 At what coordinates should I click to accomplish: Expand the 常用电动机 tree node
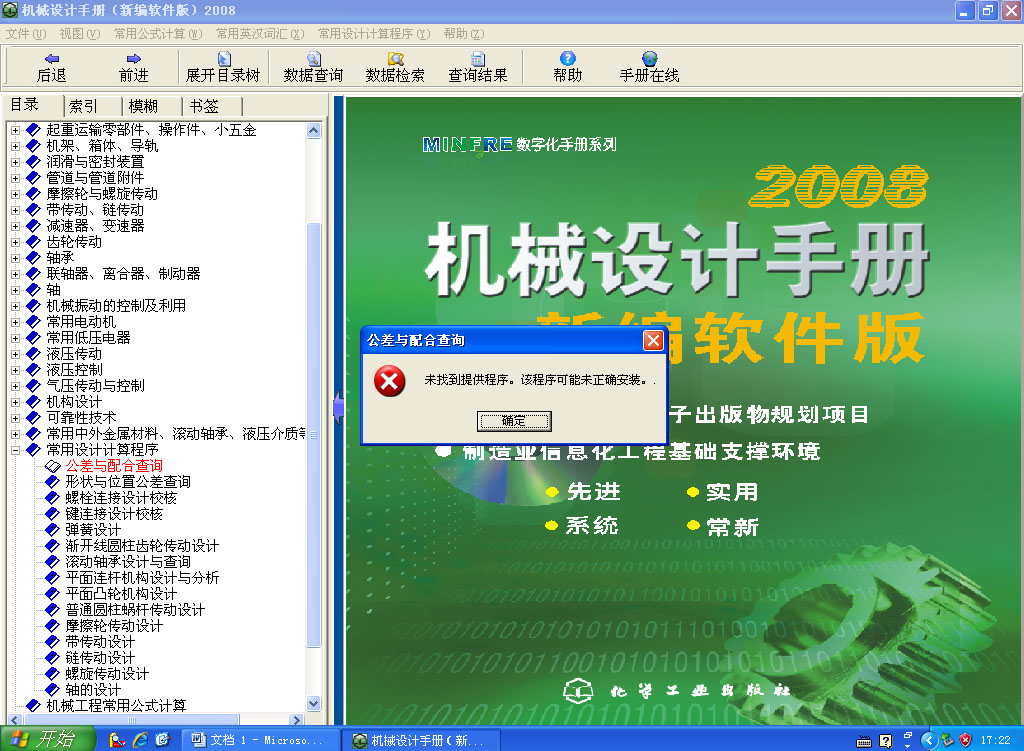pyautogui.click(x=15, y=322)
